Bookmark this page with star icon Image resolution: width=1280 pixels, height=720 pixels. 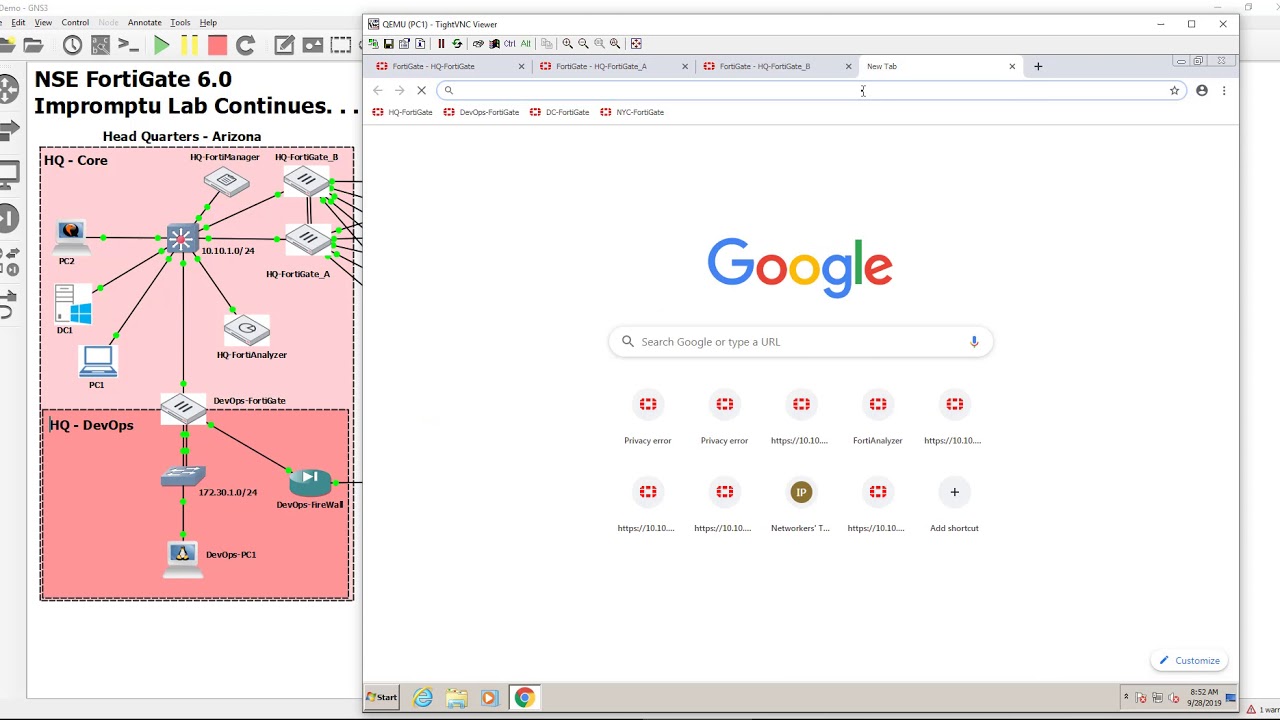click(x=1174, y=90)
